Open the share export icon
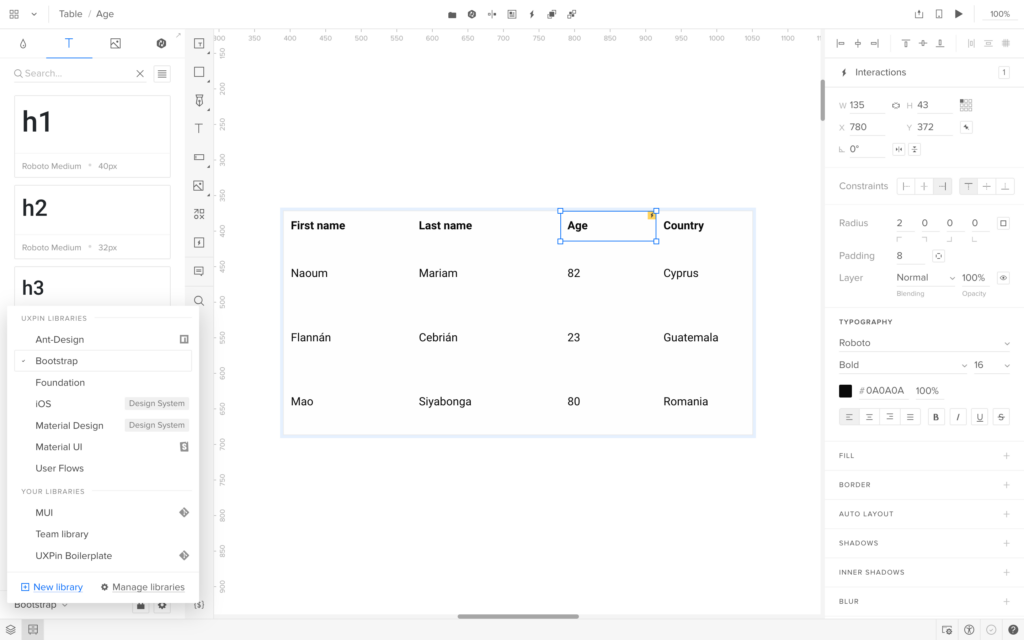This screenshot has height=640, width=1024. pos(919,14)
